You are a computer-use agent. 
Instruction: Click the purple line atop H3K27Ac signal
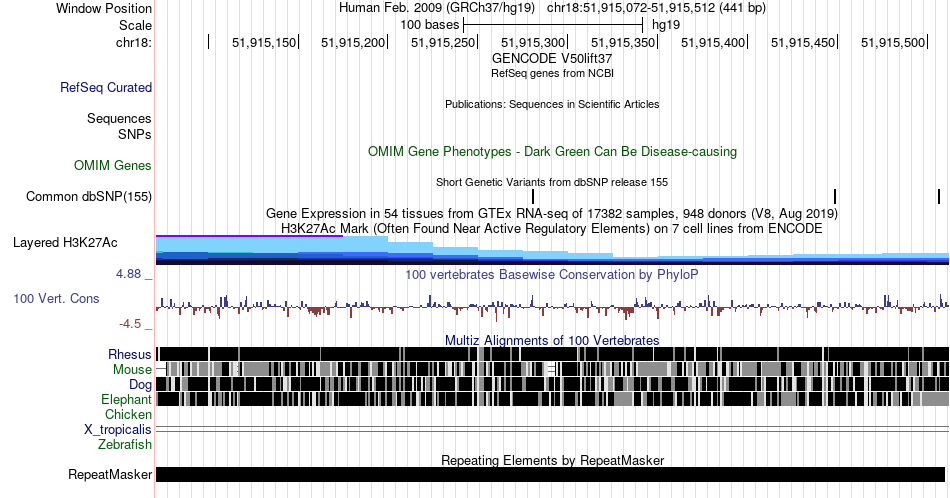pyautogui.click(x=249, y=236)
